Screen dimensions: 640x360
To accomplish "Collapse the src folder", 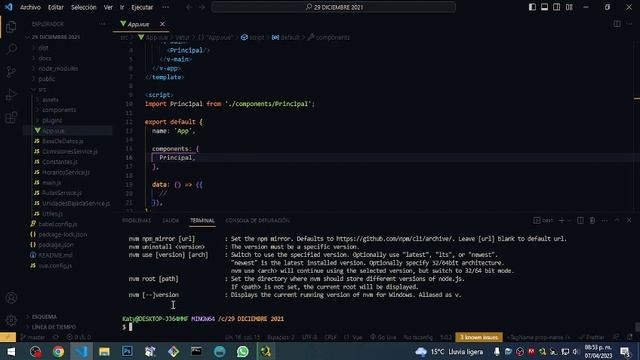I will pyautogui.click(x=42, y=89).
